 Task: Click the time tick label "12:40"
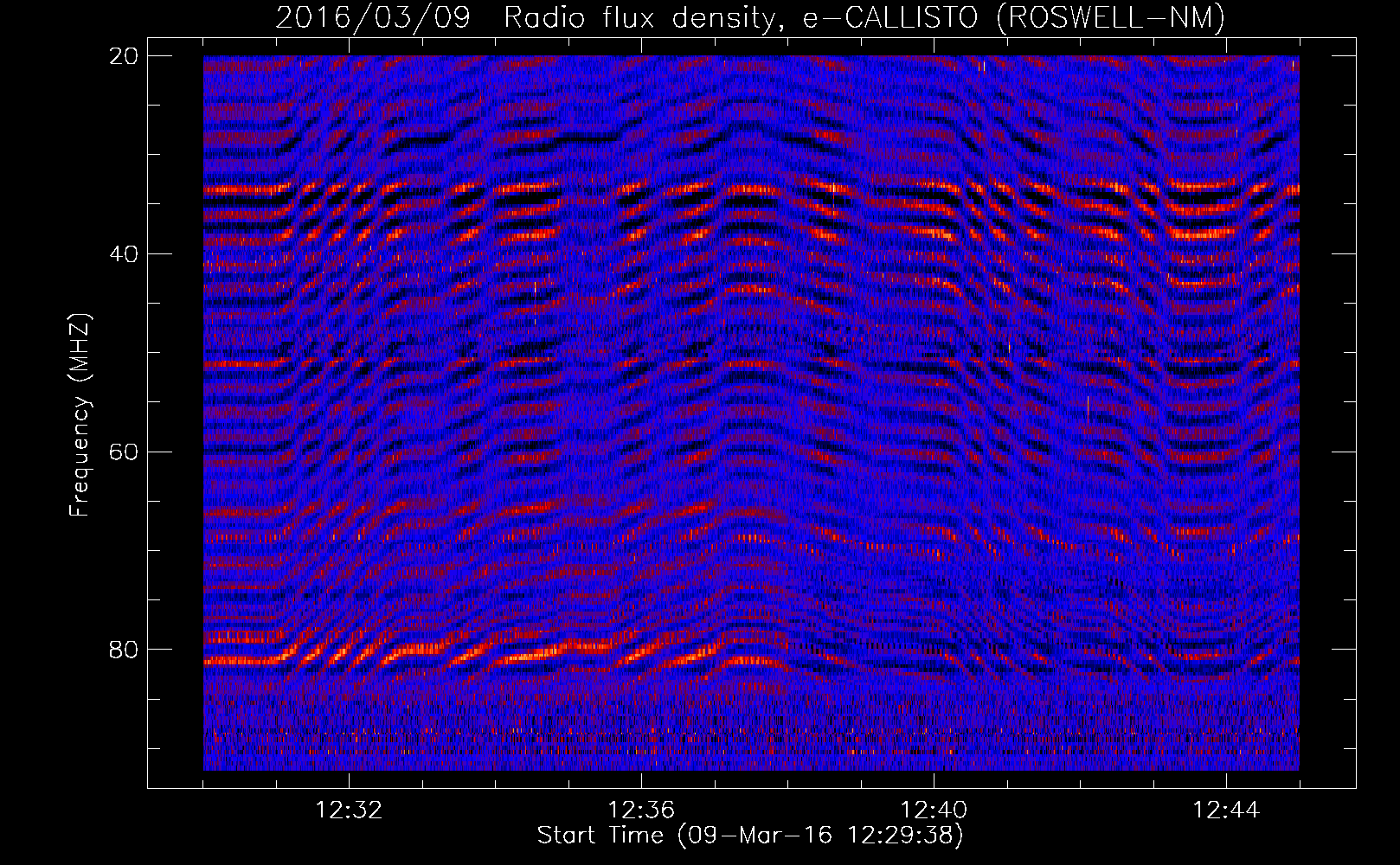click(x=934, y=811)
